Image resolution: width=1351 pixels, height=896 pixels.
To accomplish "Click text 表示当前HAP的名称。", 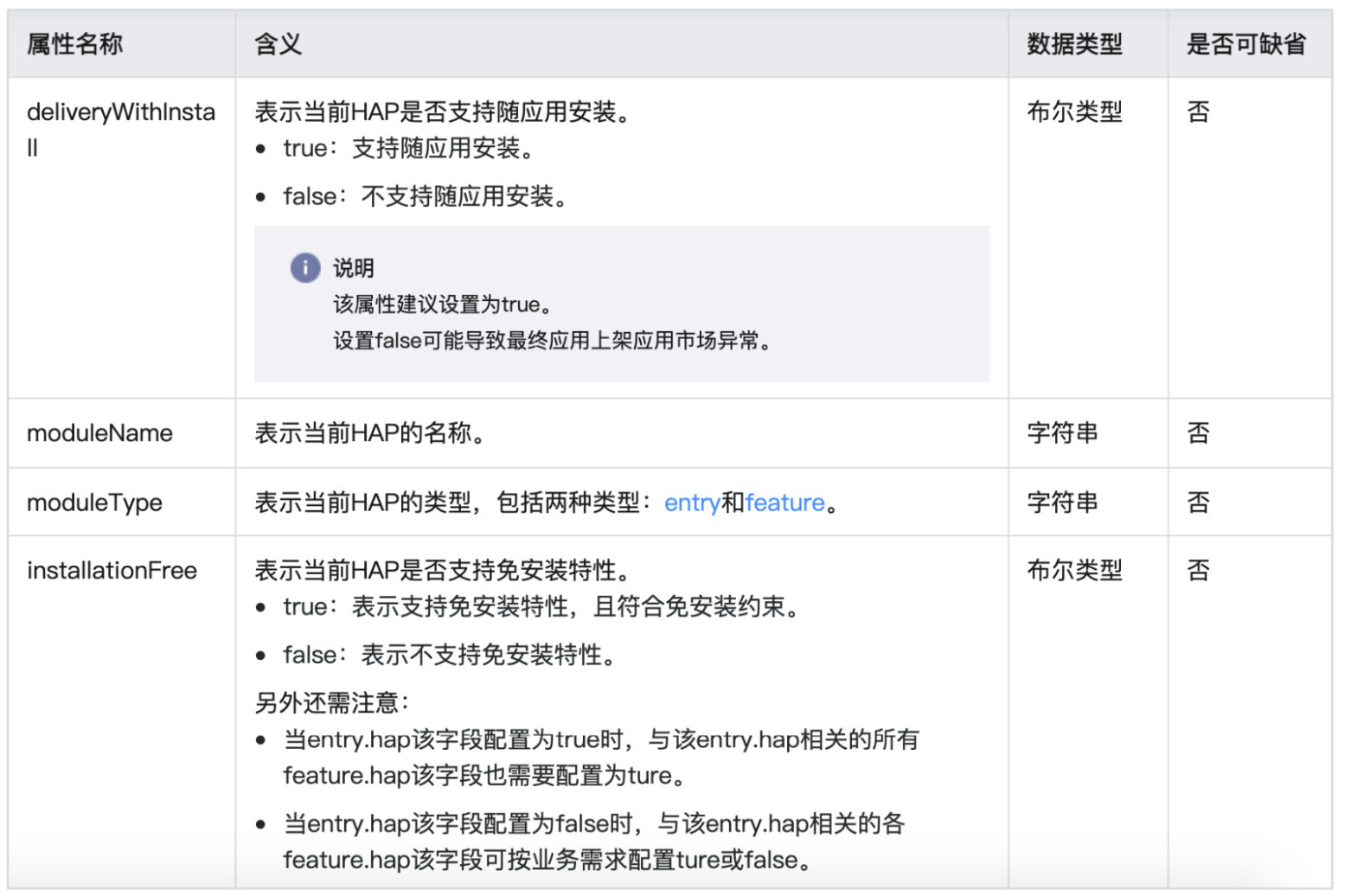I will tap(369, 433).
